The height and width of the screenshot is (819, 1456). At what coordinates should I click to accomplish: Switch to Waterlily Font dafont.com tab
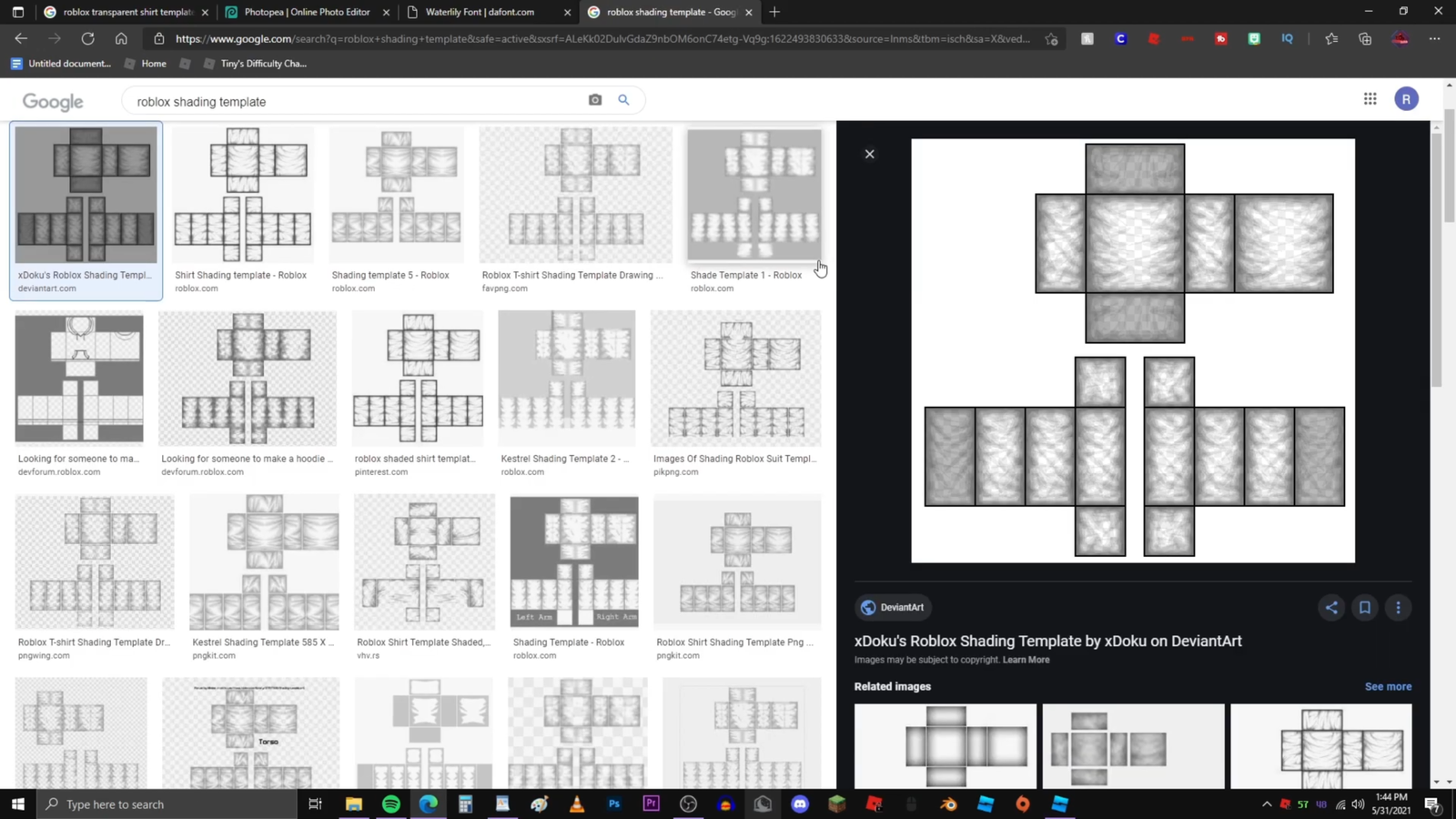pos(480,12)
